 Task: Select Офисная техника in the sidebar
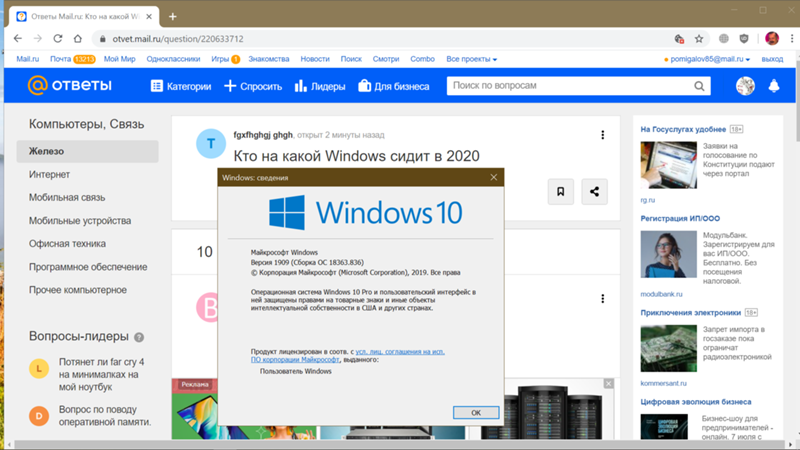click(67, 243)
